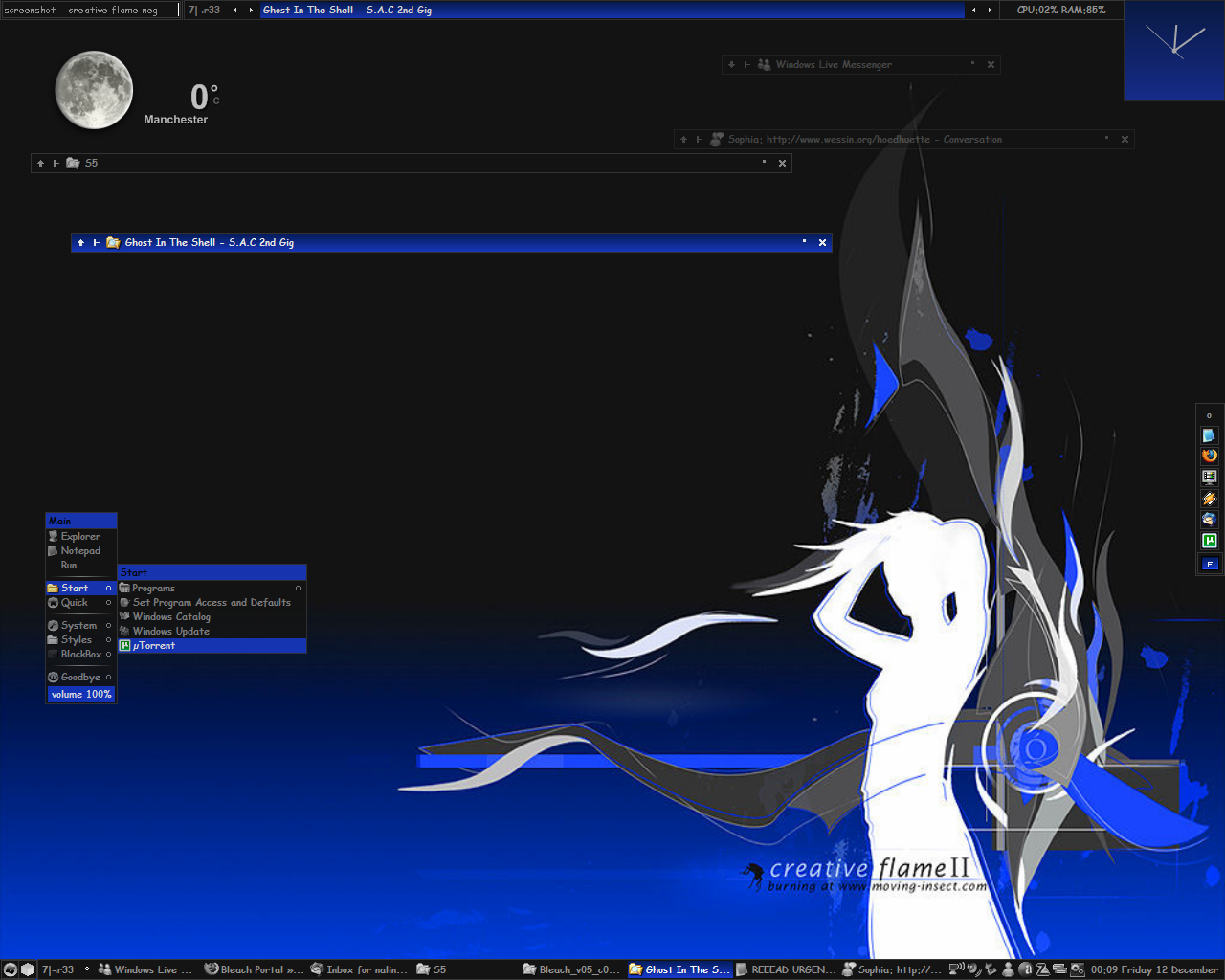
Task: Click the Sophia conversation title bar buddy icon
Action: (x=716, y=139)
